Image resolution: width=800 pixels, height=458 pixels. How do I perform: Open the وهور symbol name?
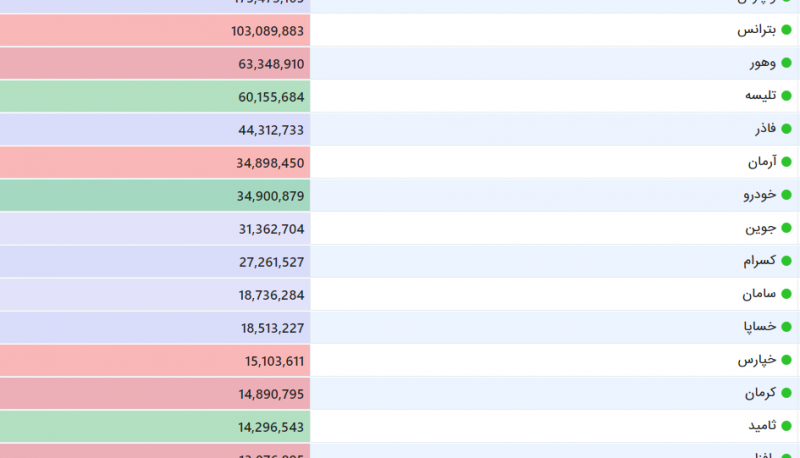763,63
